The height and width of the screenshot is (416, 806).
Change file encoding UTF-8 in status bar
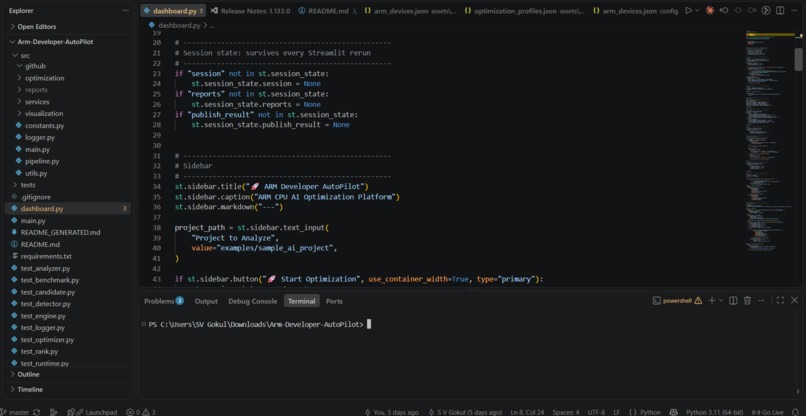[596, 412]
